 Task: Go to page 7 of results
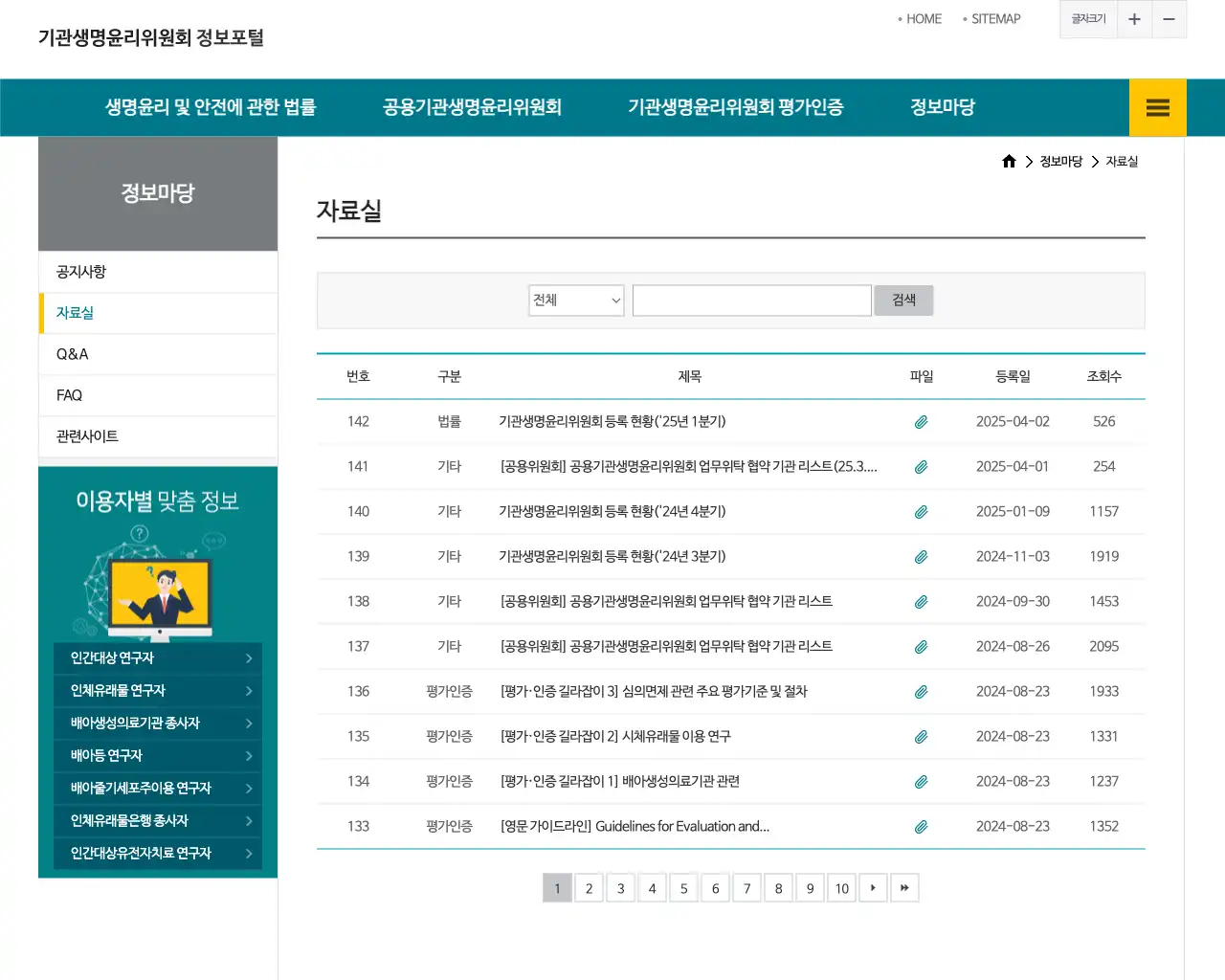coord(746,888)
